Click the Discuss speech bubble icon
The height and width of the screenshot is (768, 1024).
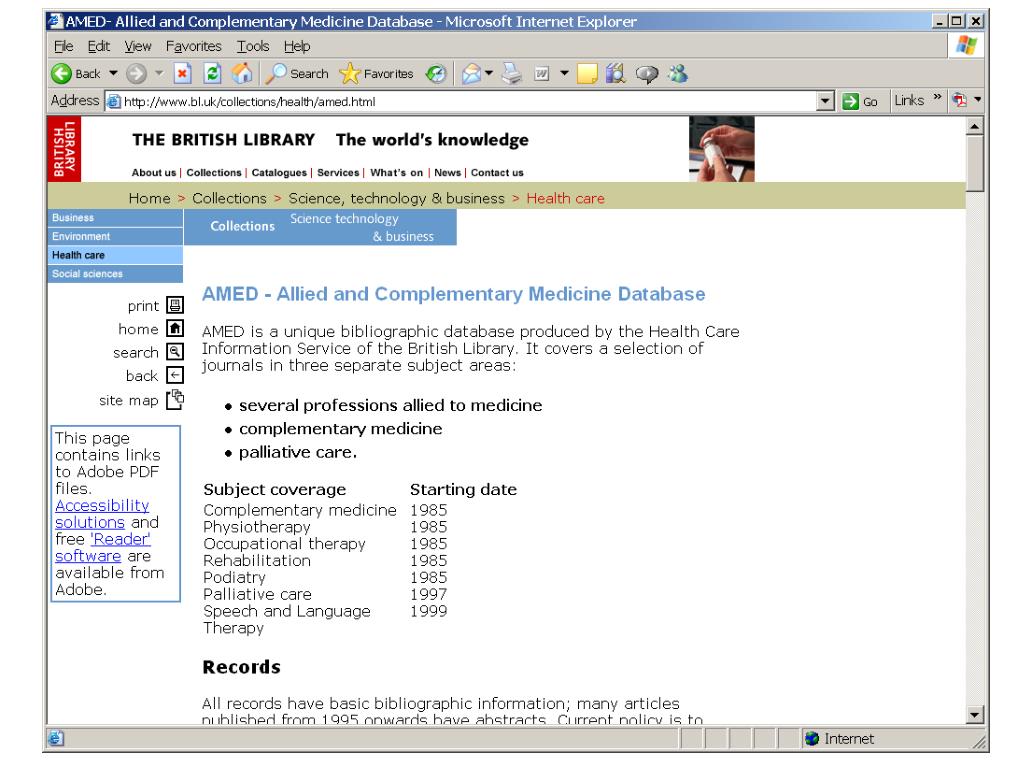[647, 74]
